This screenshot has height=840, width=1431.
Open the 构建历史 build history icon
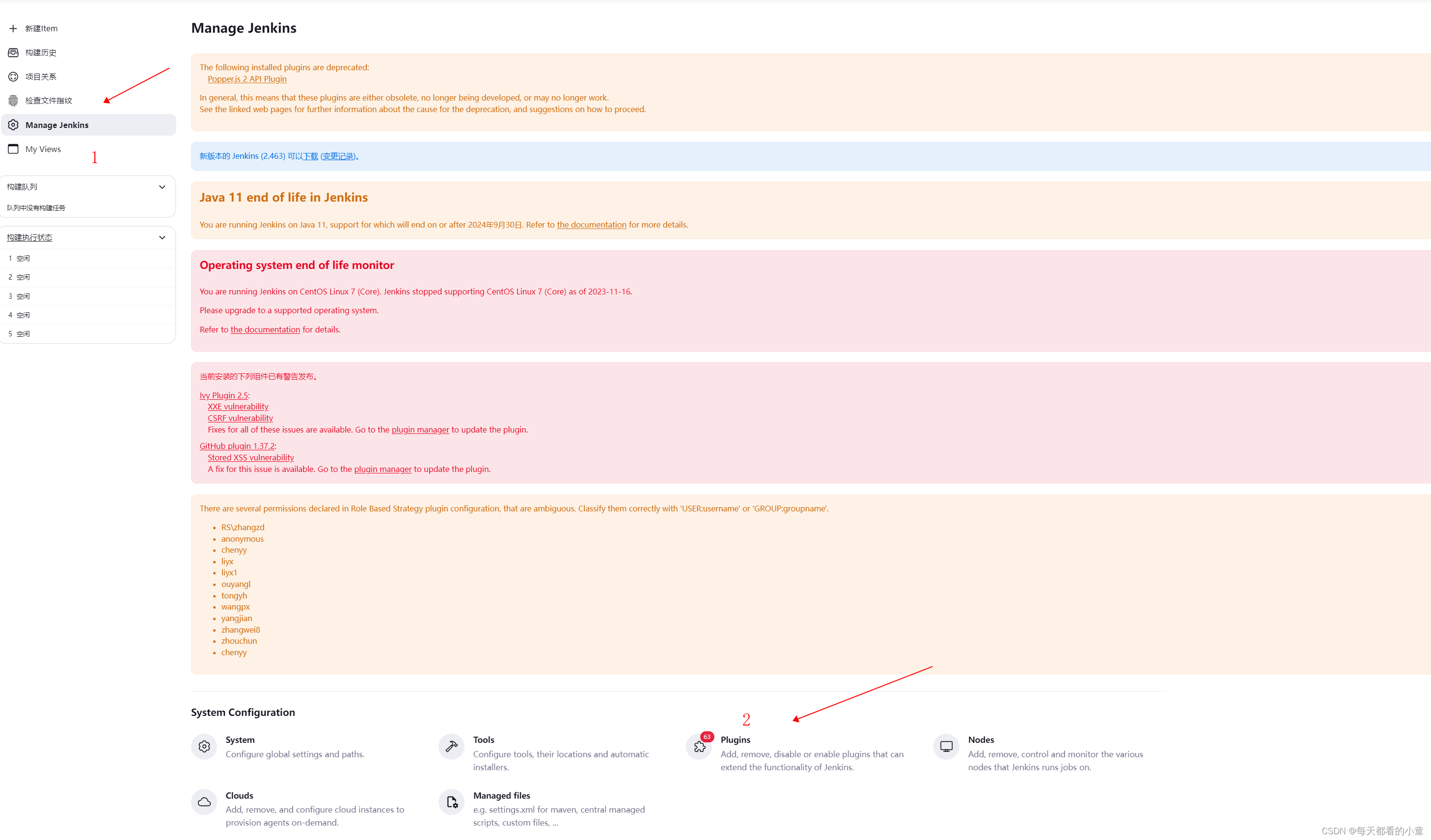[13, 52]
